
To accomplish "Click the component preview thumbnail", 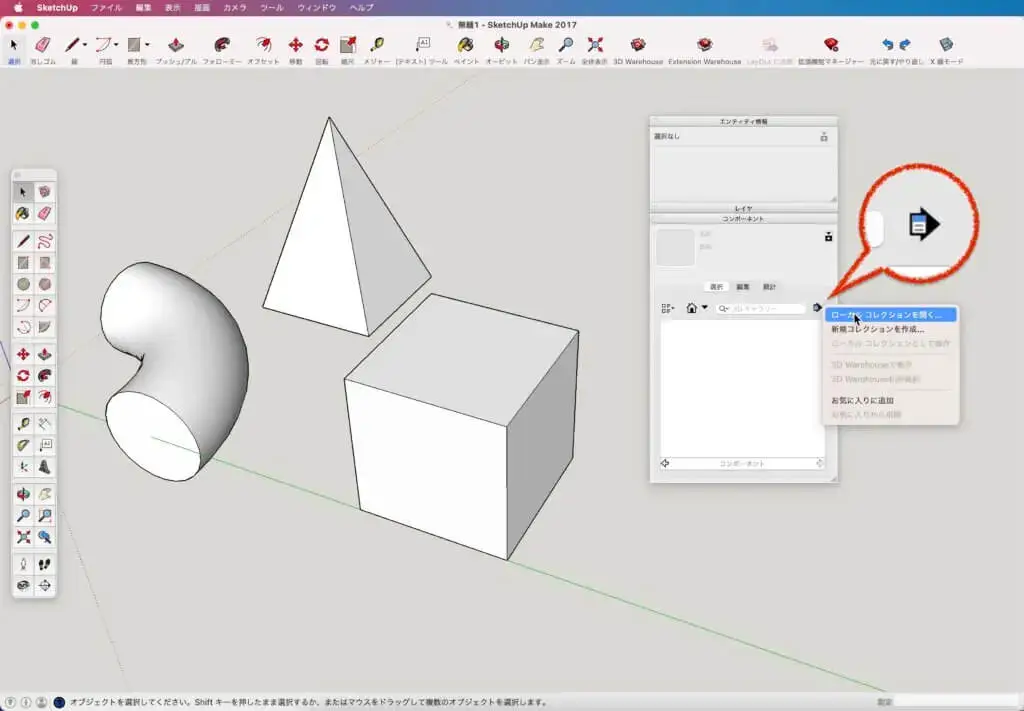I will (675, 247).
